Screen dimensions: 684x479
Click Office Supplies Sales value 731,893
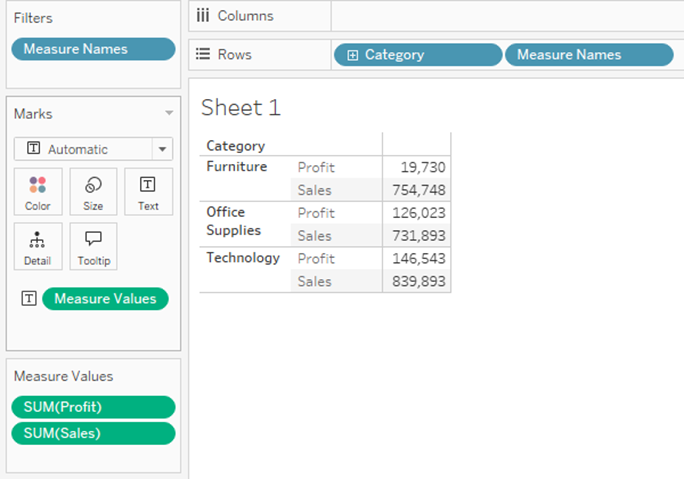[419, 236]
